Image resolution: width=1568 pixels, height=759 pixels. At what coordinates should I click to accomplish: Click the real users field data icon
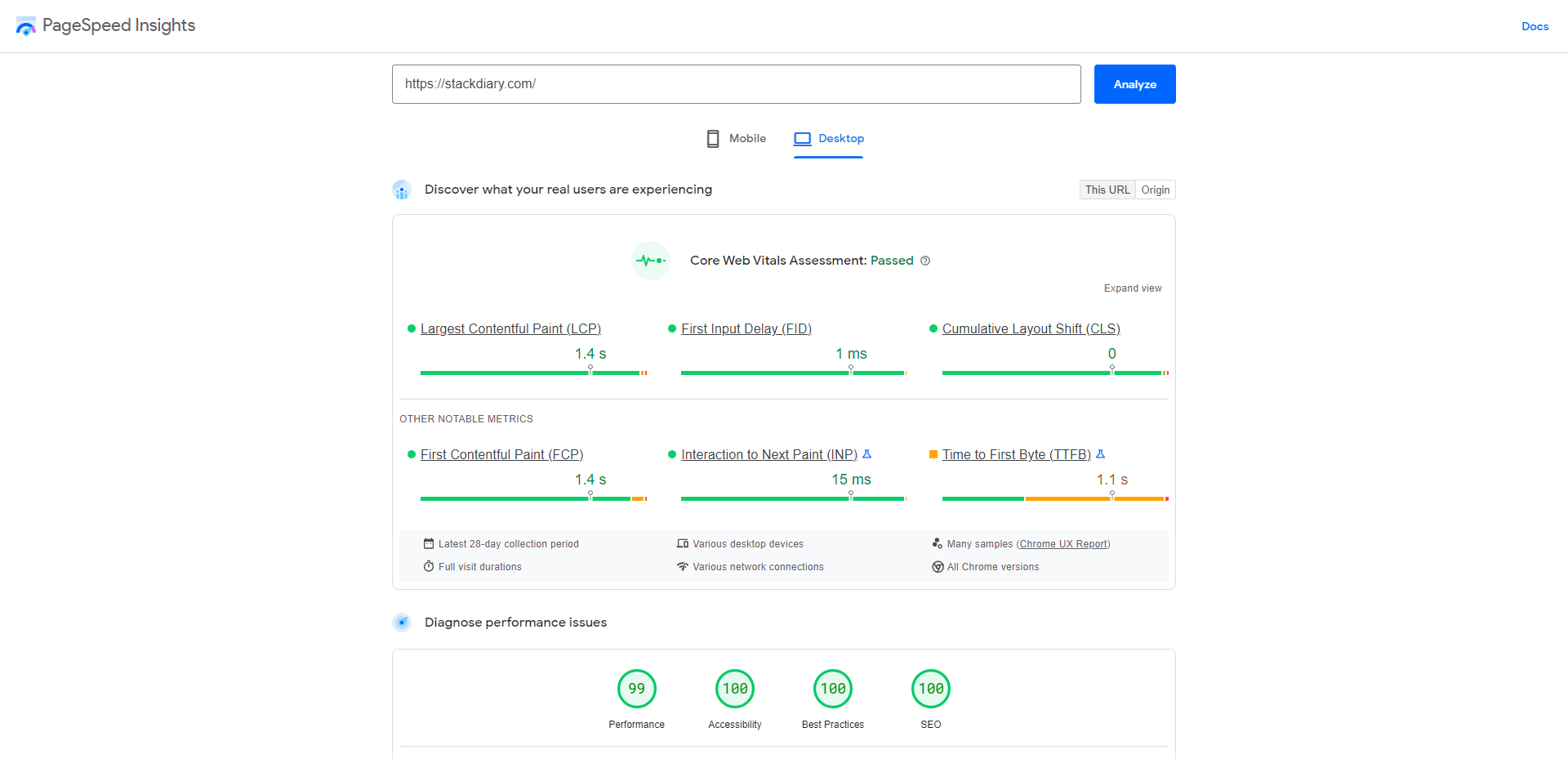pos(402,190)
